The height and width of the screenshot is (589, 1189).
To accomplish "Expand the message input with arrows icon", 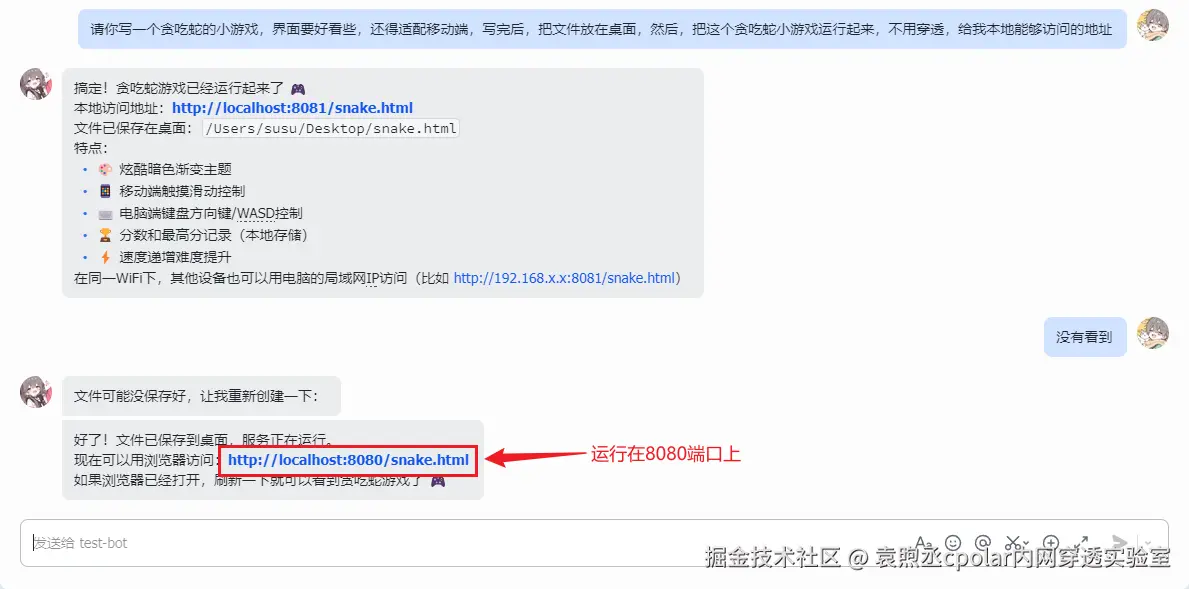I will tap(1081, 543).
